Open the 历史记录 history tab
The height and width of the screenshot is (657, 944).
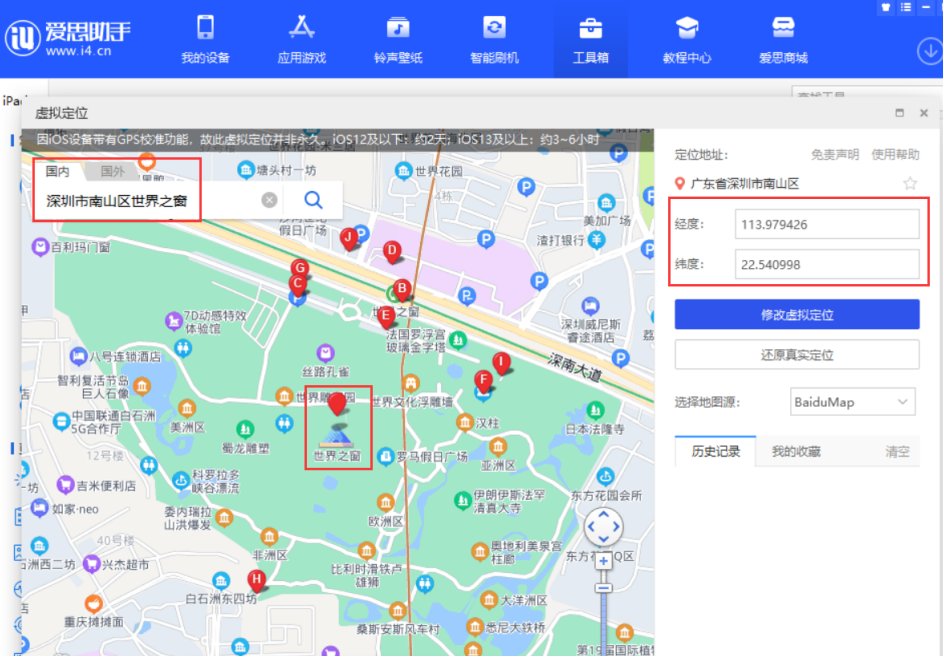point(715,451)
